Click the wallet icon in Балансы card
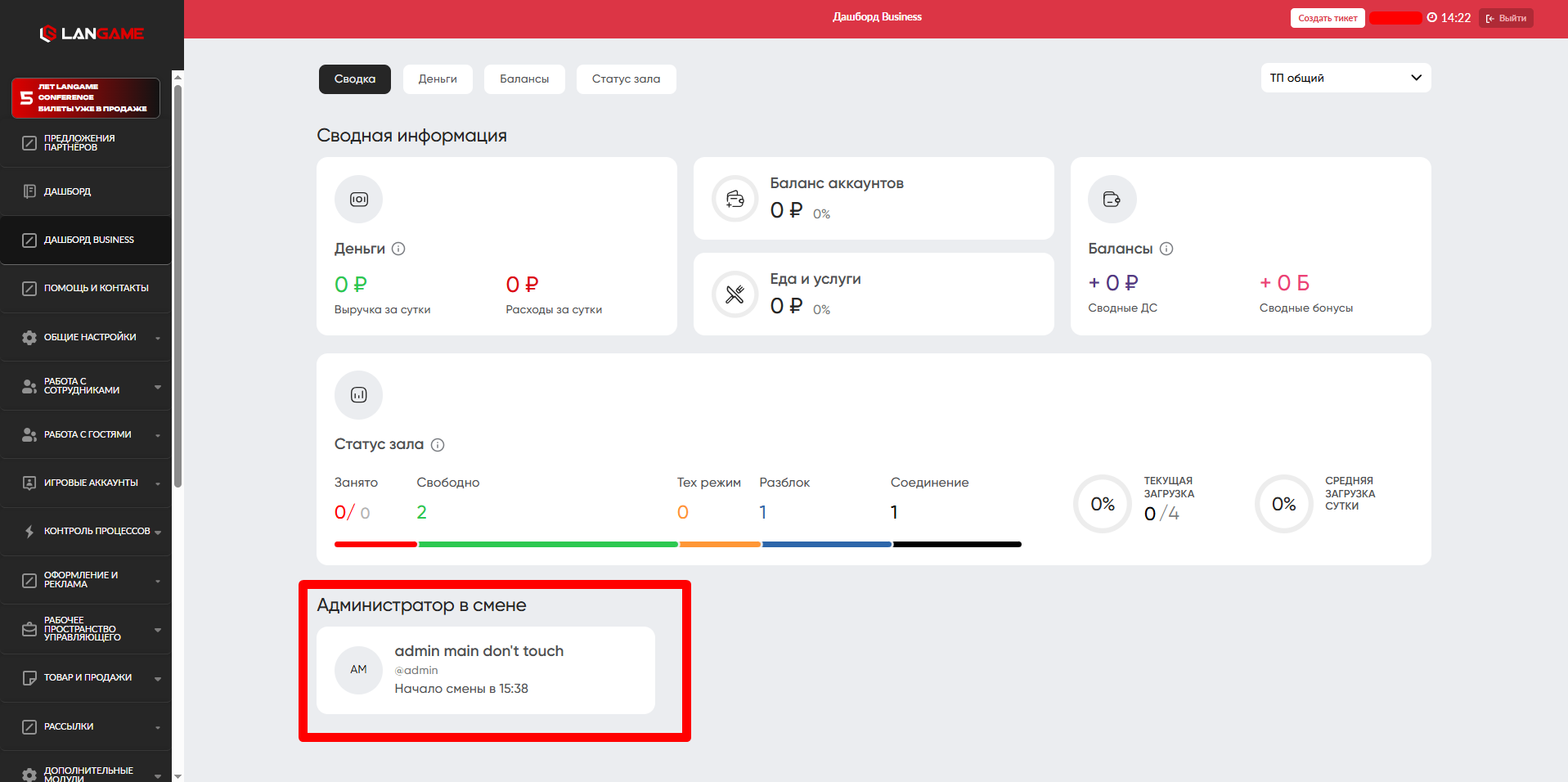 (1112, 200)
